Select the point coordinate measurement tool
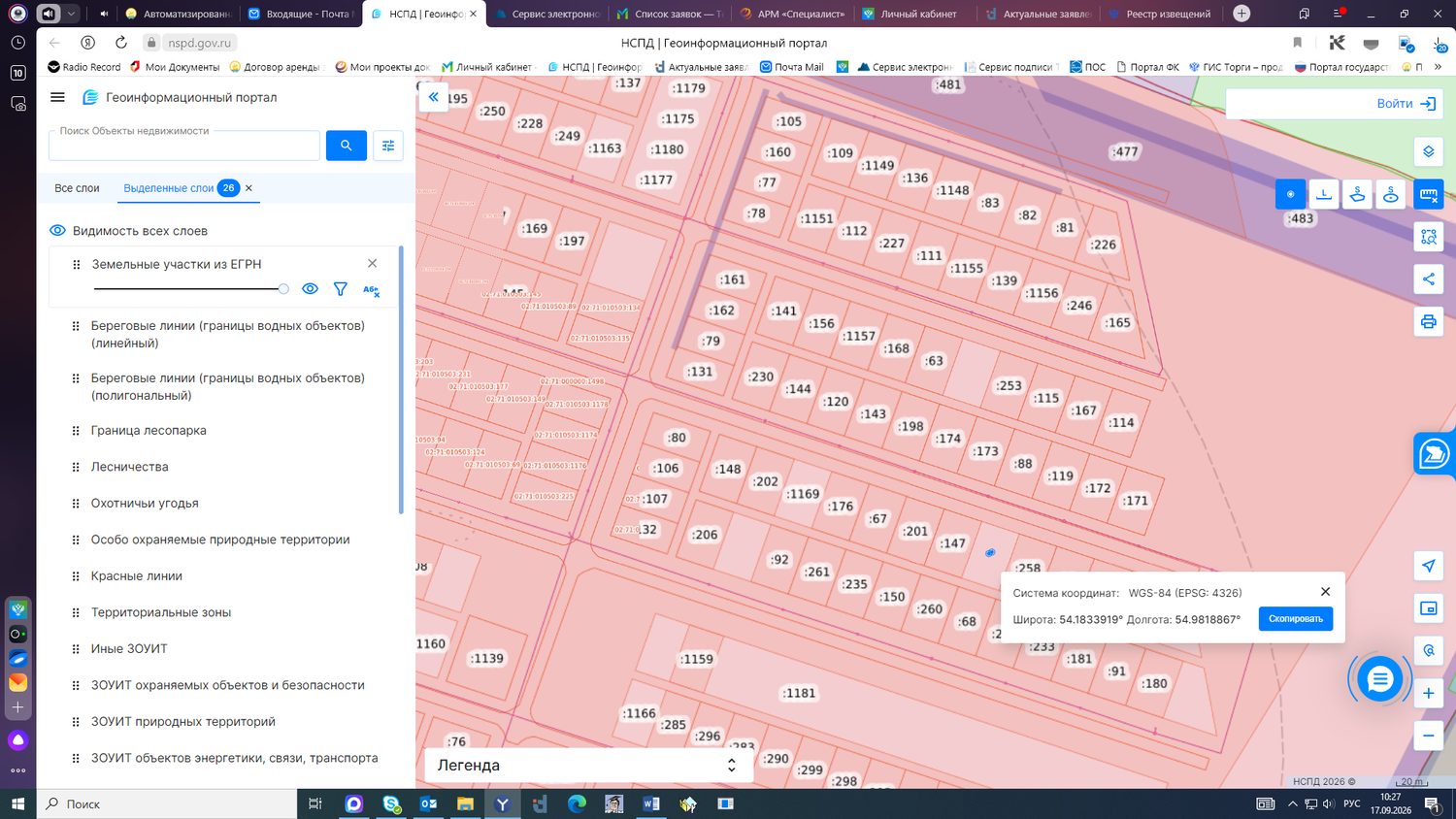Image resolution: width=1456 pixels, height=819 pixels. [x=1290, y=194]
